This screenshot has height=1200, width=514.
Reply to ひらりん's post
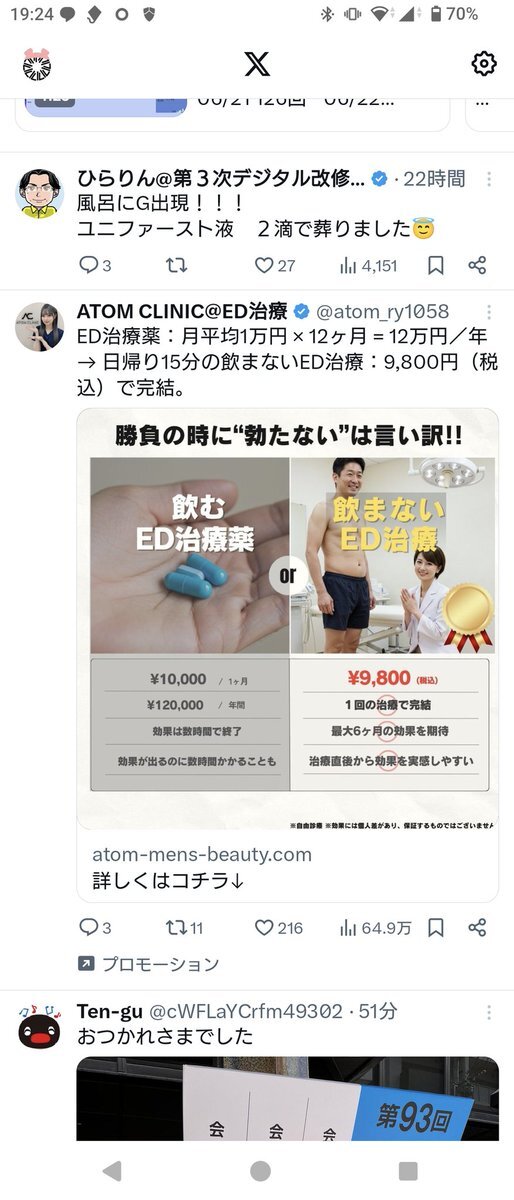click(95, 265)
